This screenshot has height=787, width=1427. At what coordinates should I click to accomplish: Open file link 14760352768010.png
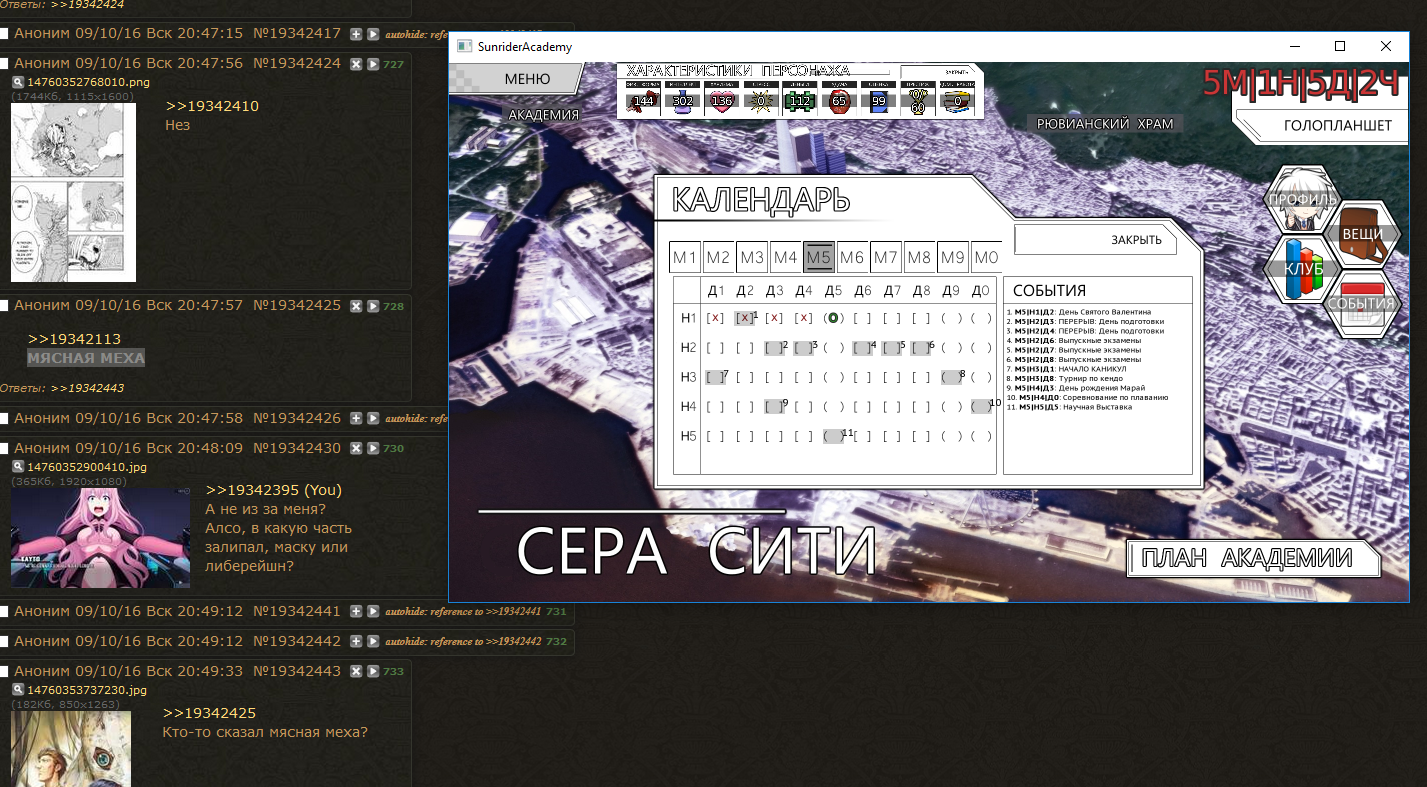pyautogui.click(x=88, y=82)
